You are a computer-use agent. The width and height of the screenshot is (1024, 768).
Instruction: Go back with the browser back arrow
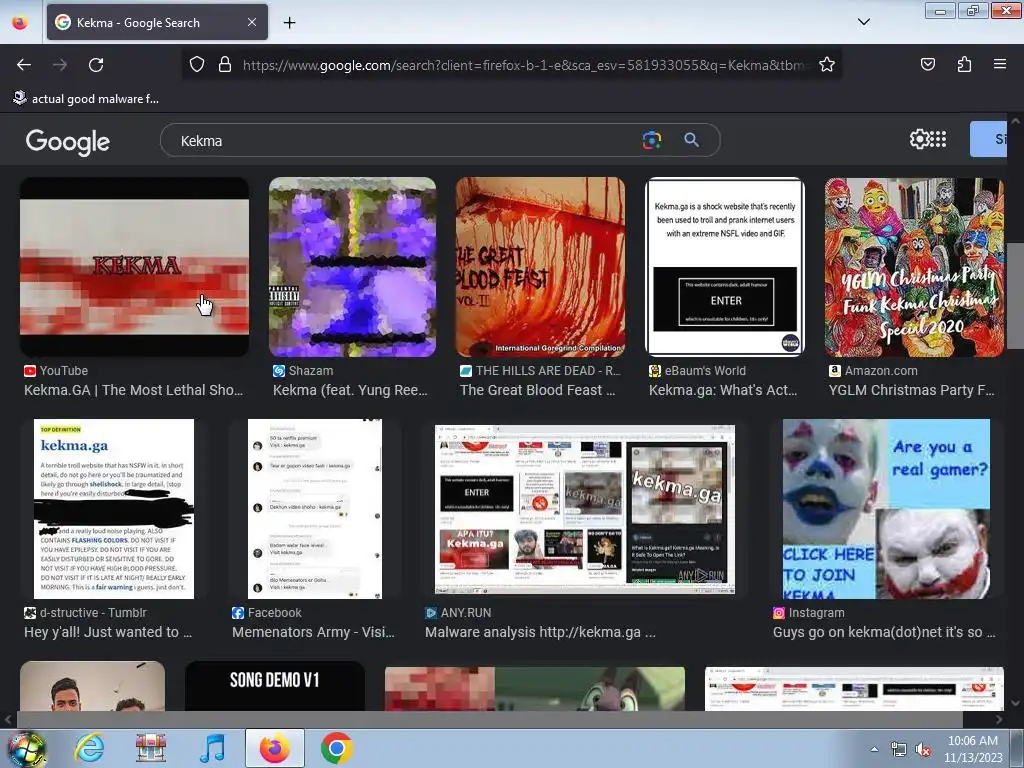pyautogui.click(x=24, y=65)
